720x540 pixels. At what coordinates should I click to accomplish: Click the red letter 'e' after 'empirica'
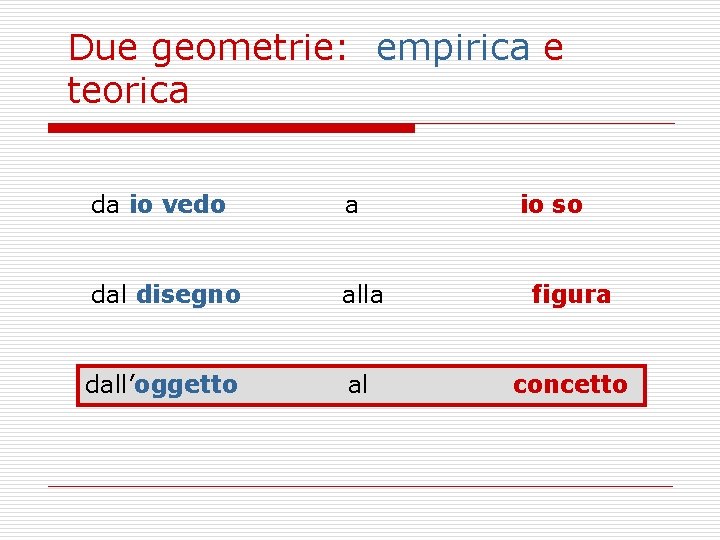tap(553, 49)
